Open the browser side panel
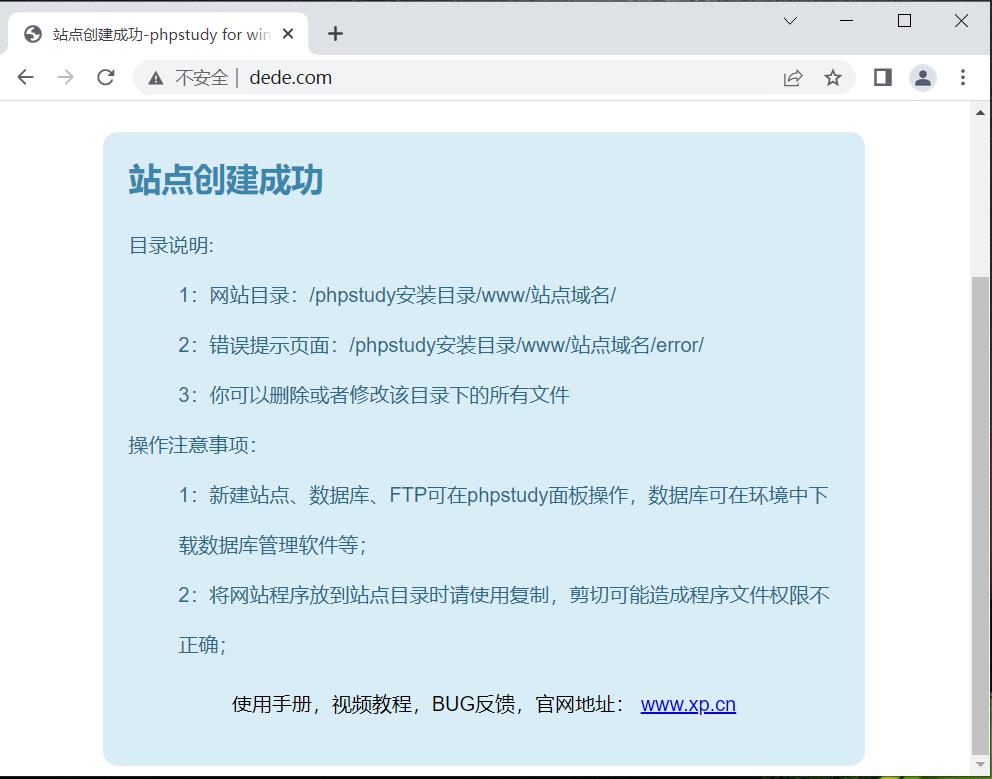This screenshot has width=992, height=779. tap(883, 78)
